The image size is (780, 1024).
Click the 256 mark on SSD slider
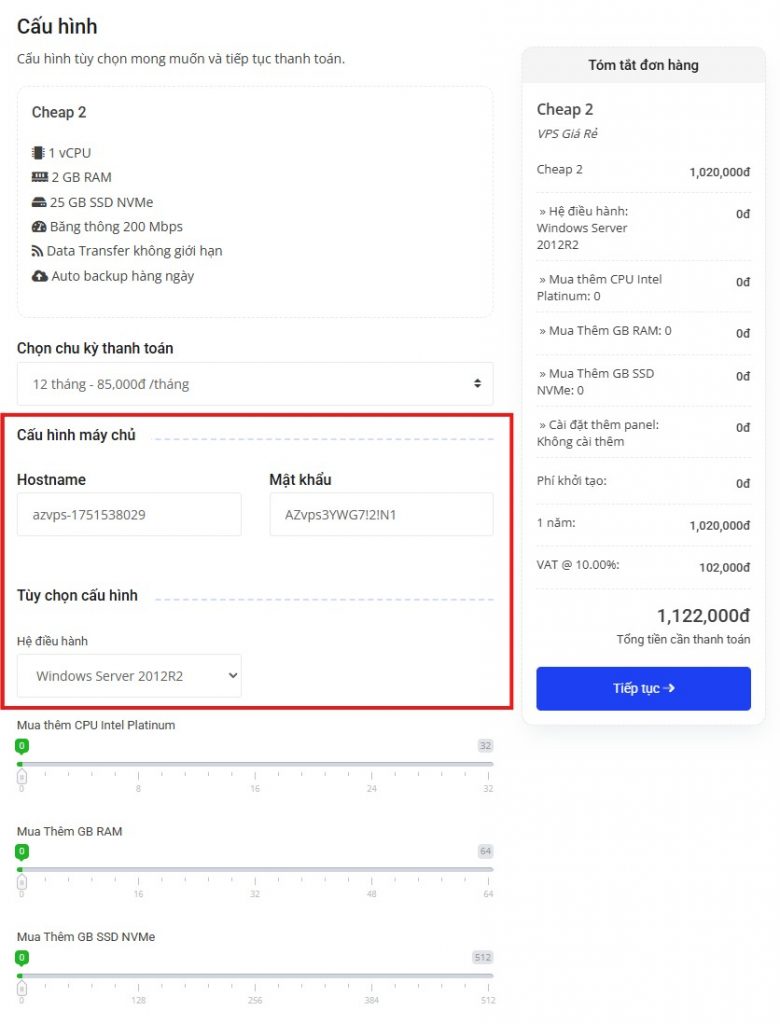point(255,1000)
